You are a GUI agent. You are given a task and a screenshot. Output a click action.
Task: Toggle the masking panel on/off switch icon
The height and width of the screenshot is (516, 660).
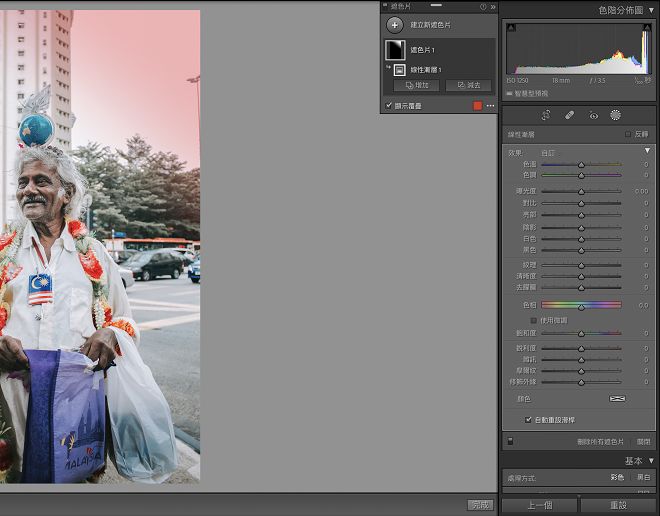[x=510, y=441]
